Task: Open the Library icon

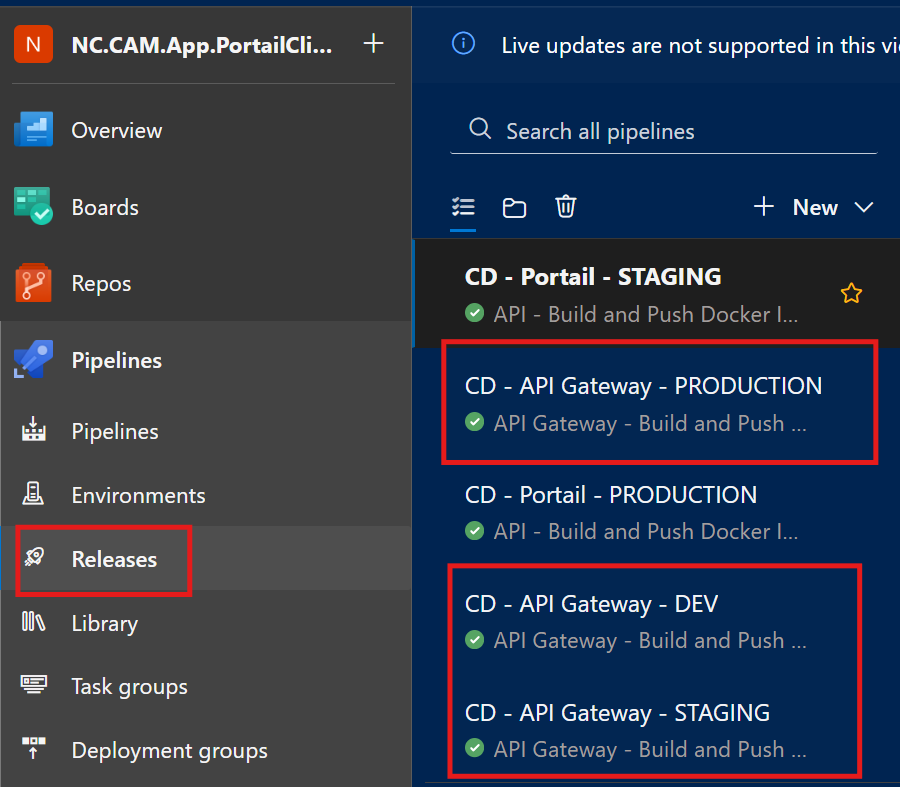Action: tap(33, 623)
